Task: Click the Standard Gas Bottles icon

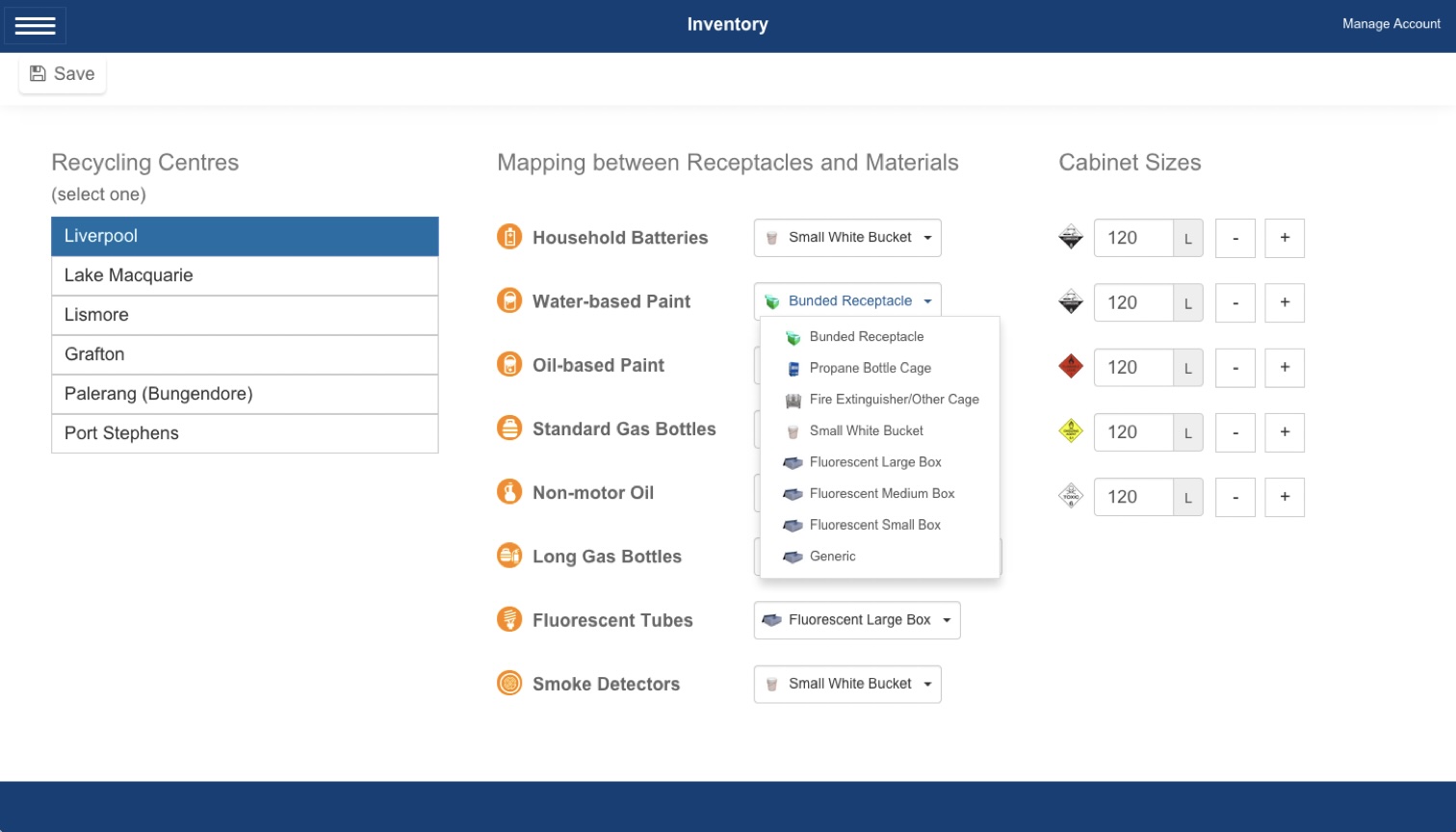Action: [x=509, y=428]
